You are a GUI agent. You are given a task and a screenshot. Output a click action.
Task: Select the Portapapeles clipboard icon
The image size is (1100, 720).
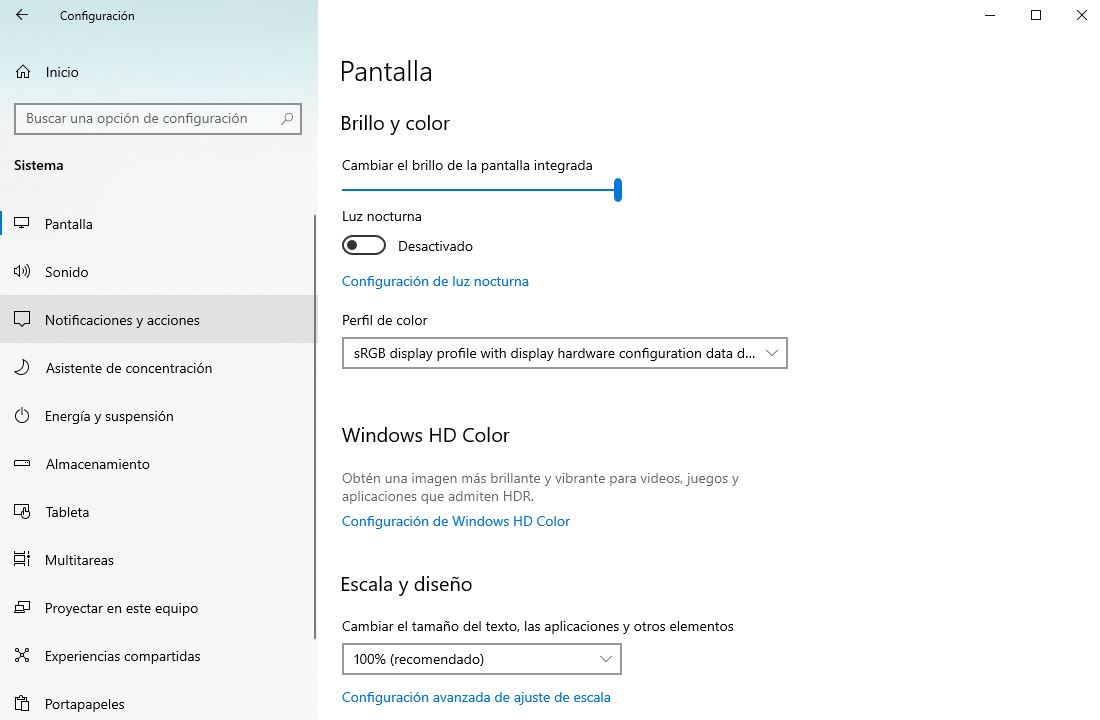click(x=22, y=703)
